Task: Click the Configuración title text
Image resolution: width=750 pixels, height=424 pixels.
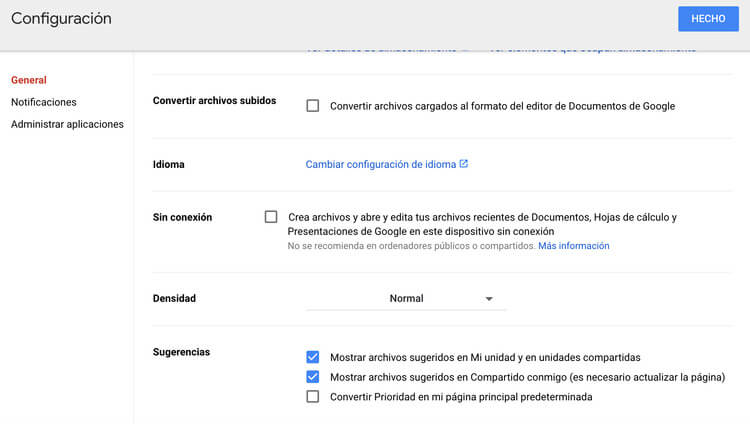Action: pyautogui.click(x=61, y=19)
